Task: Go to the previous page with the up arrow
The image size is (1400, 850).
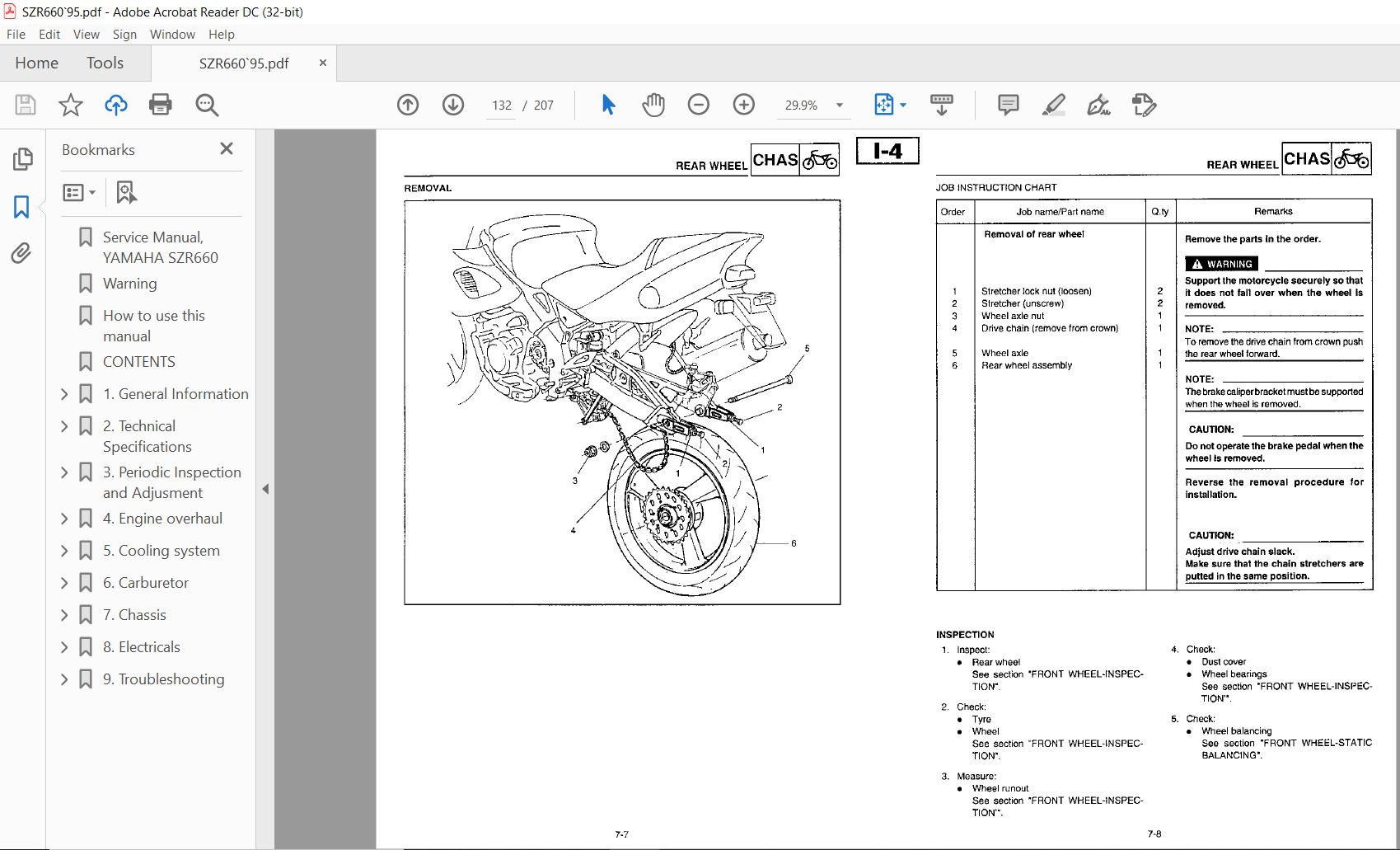Action: pyautogui.click(x=408, y=105)
